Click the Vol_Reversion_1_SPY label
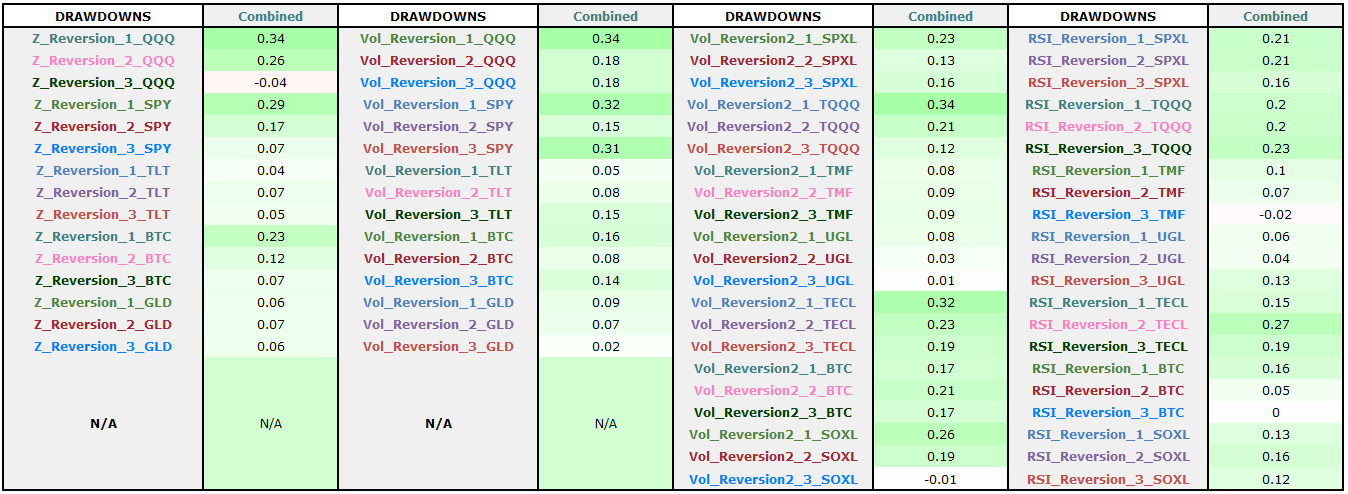Screen dimensions: 1348x494 (x=438, y=104)
